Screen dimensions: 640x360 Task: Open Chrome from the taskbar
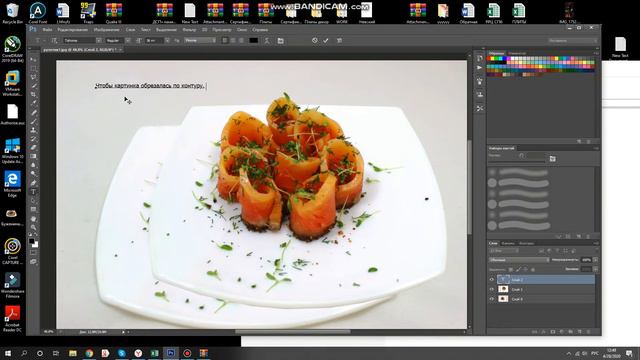89,353
